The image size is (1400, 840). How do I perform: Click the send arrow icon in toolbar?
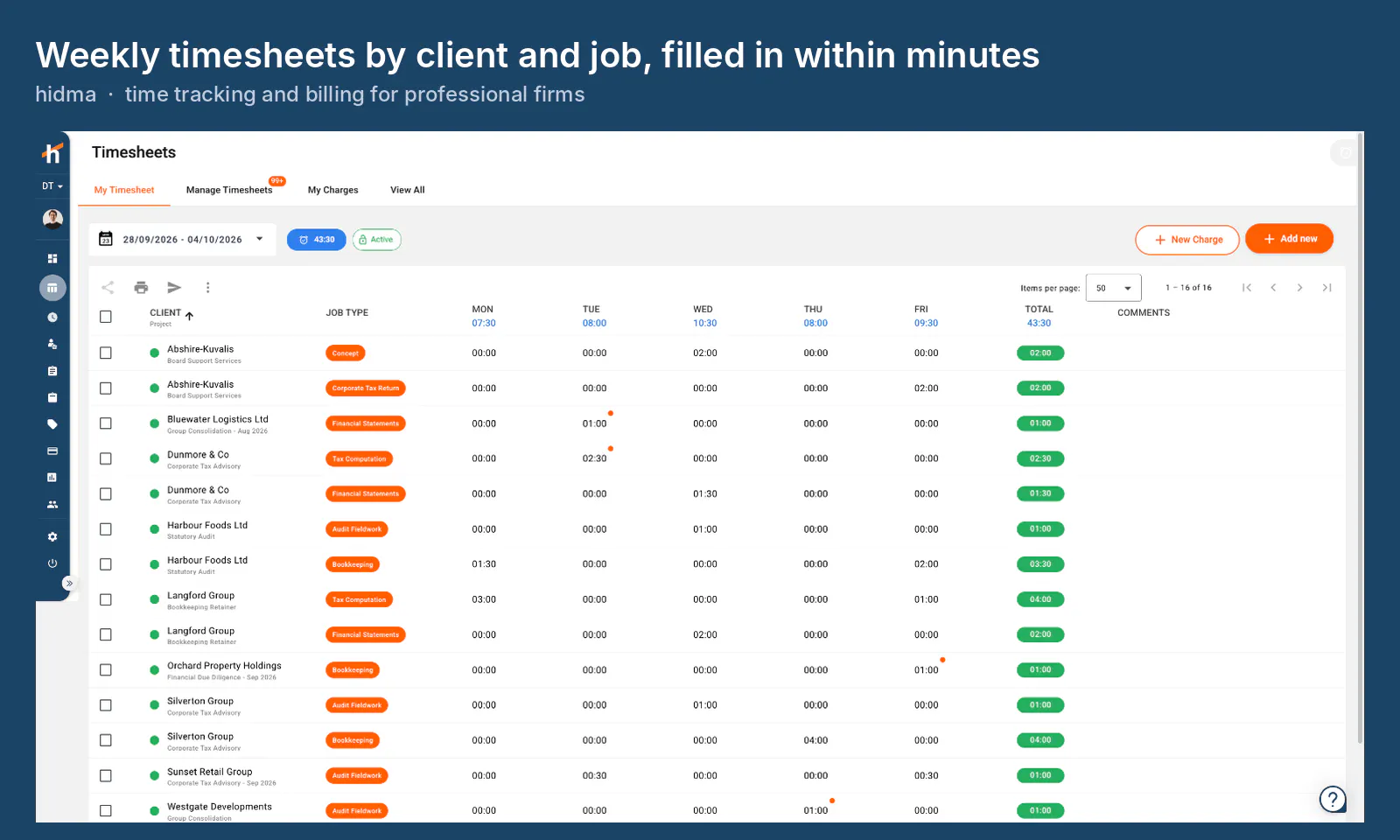[174, 287]
